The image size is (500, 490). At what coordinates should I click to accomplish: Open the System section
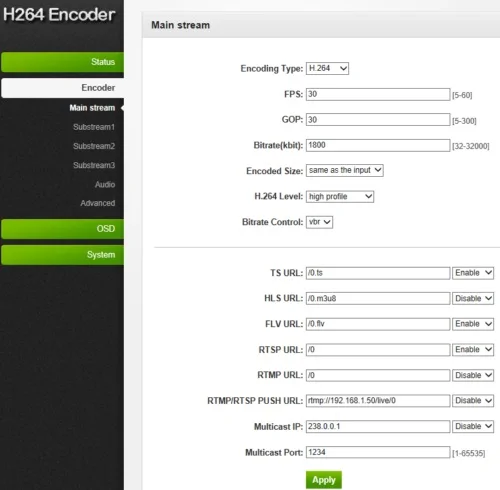(x=62, y=255)
